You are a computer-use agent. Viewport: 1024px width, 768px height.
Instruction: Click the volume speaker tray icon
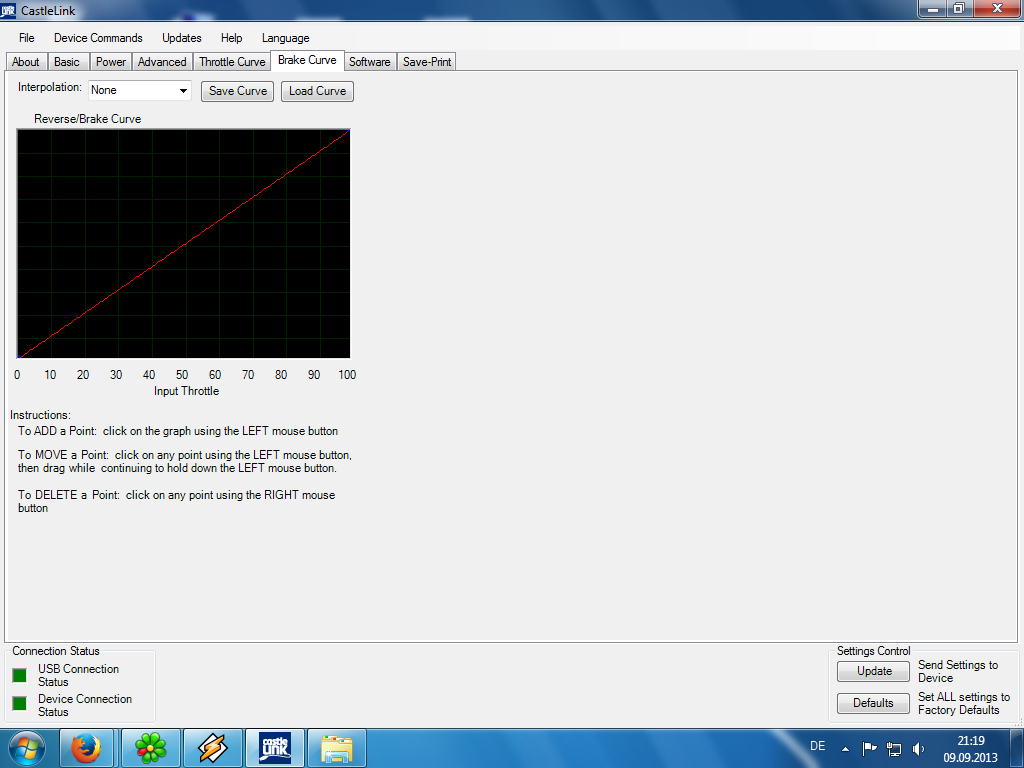919,748
